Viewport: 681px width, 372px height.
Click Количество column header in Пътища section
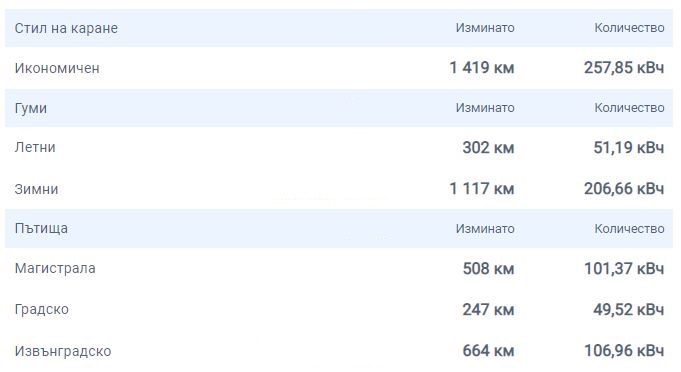(x=629, y=229)
